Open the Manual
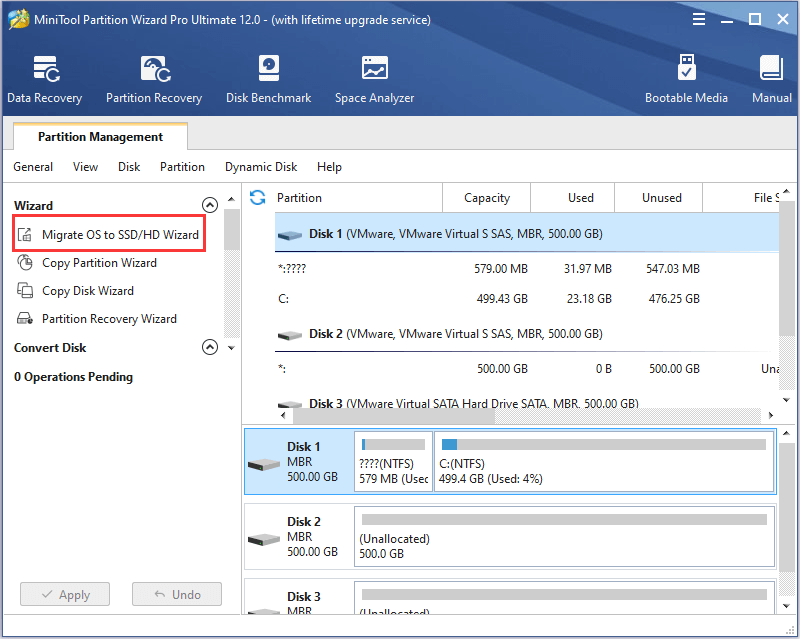800x639 pixels. [x=771, y=79]
